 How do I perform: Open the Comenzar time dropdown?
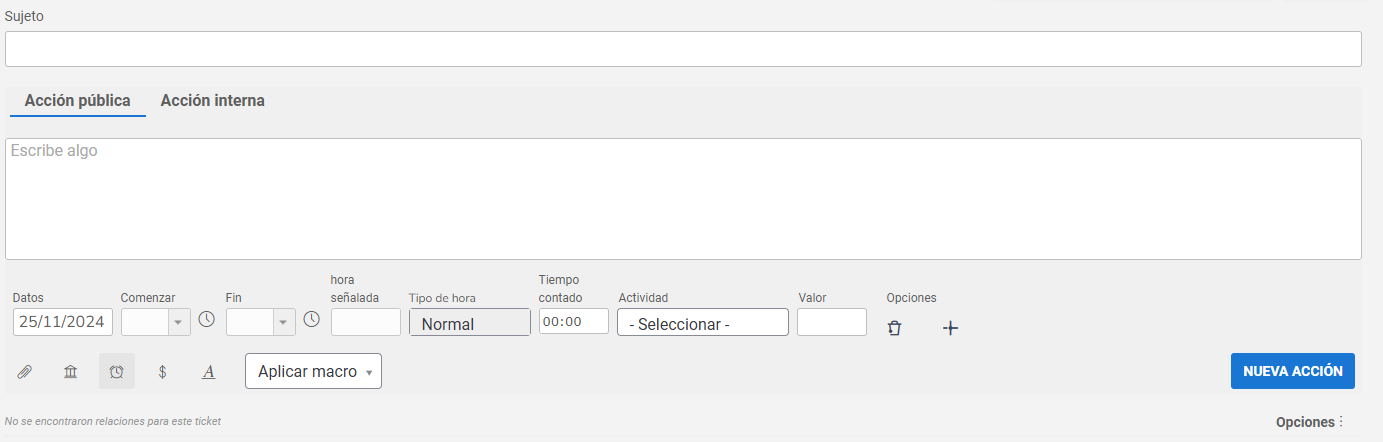point(156,321)
